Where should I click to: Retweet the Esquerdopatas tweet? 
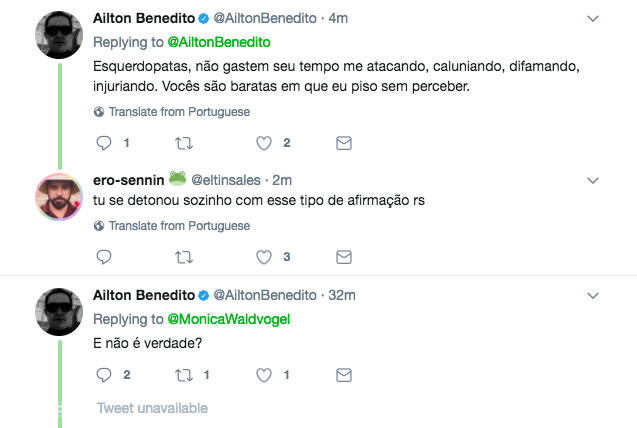point(184,143)
